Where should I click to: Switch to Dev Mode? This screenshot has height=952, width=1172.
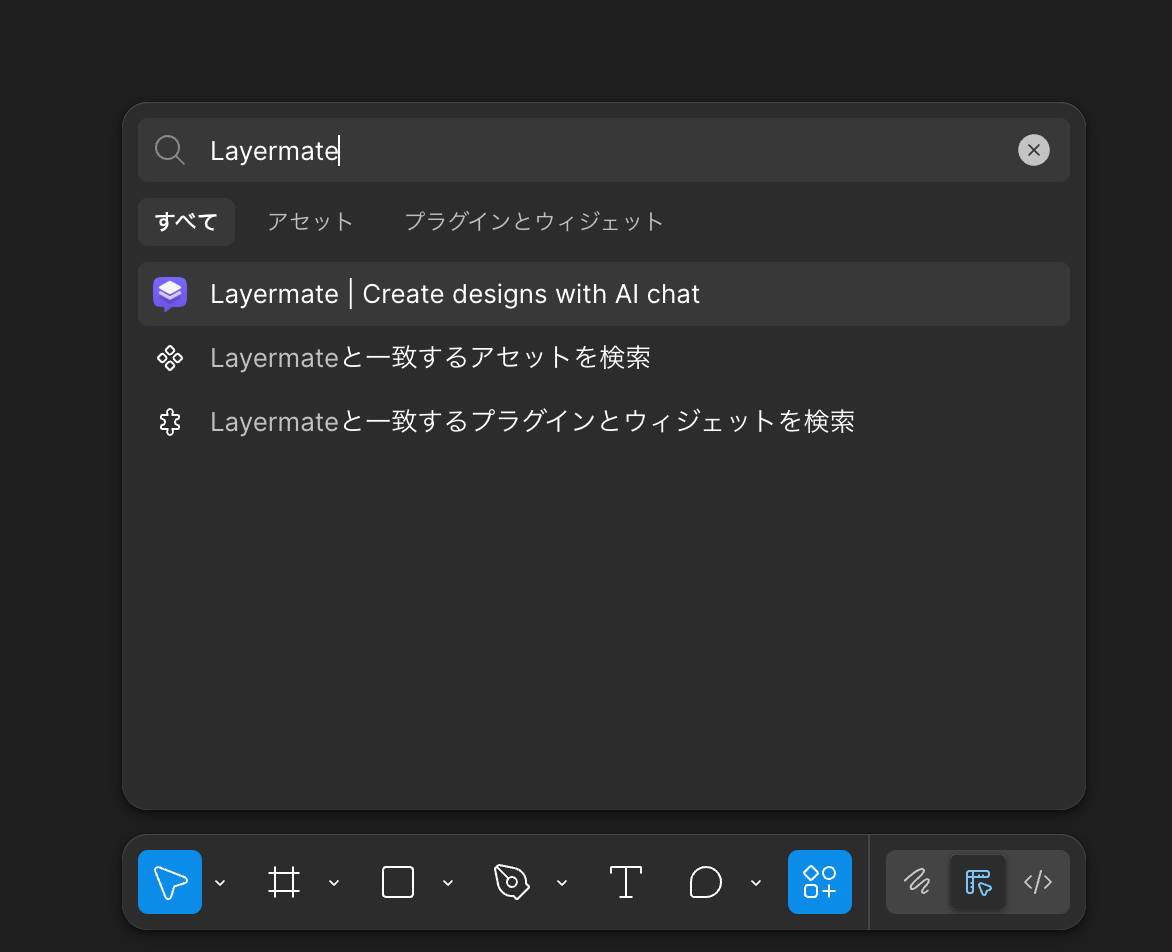click(x=1038, y=882)
